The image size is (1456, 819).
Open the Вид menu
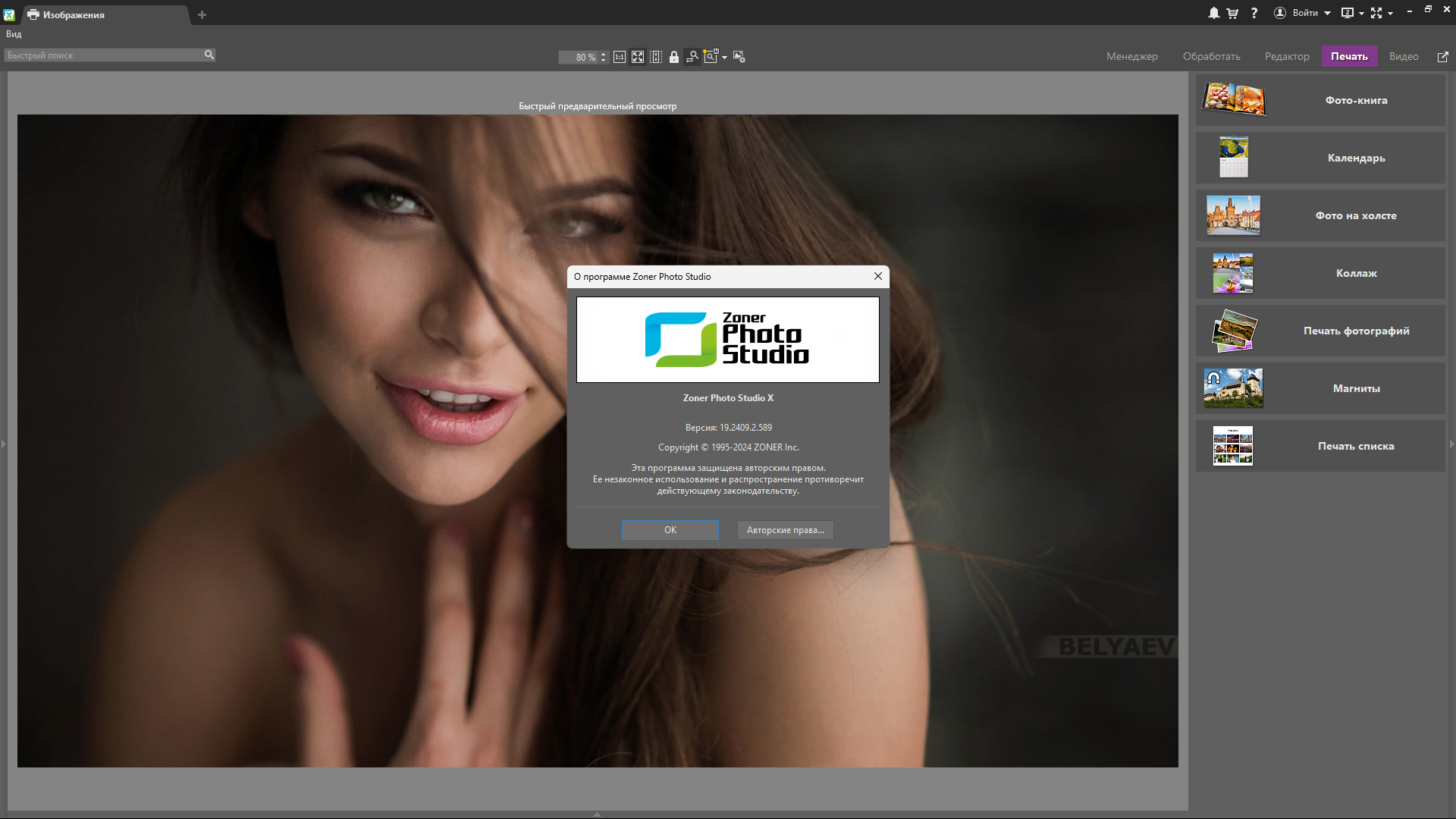[14, 34]
